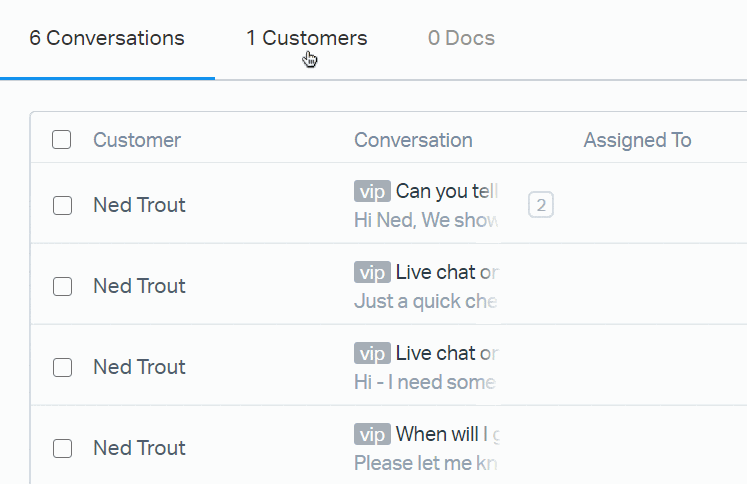Open the 0 Docs tab

click(461, 38)
